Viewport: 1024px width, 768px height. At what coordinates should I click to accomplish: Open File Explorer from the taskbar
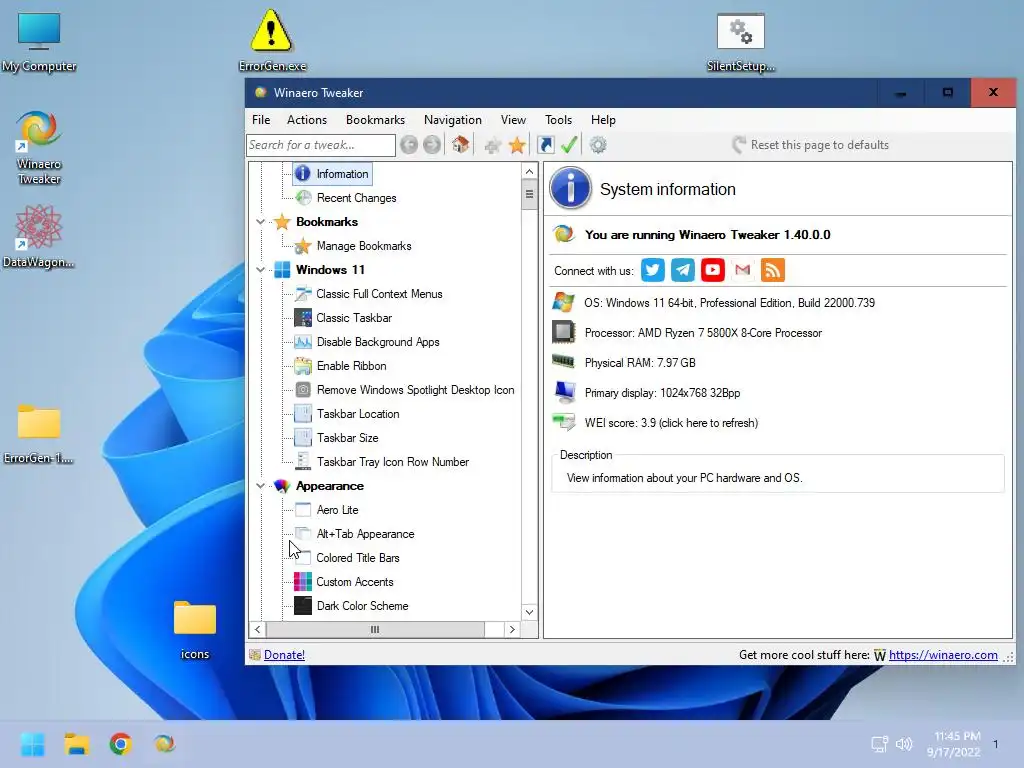pos(76,744)
